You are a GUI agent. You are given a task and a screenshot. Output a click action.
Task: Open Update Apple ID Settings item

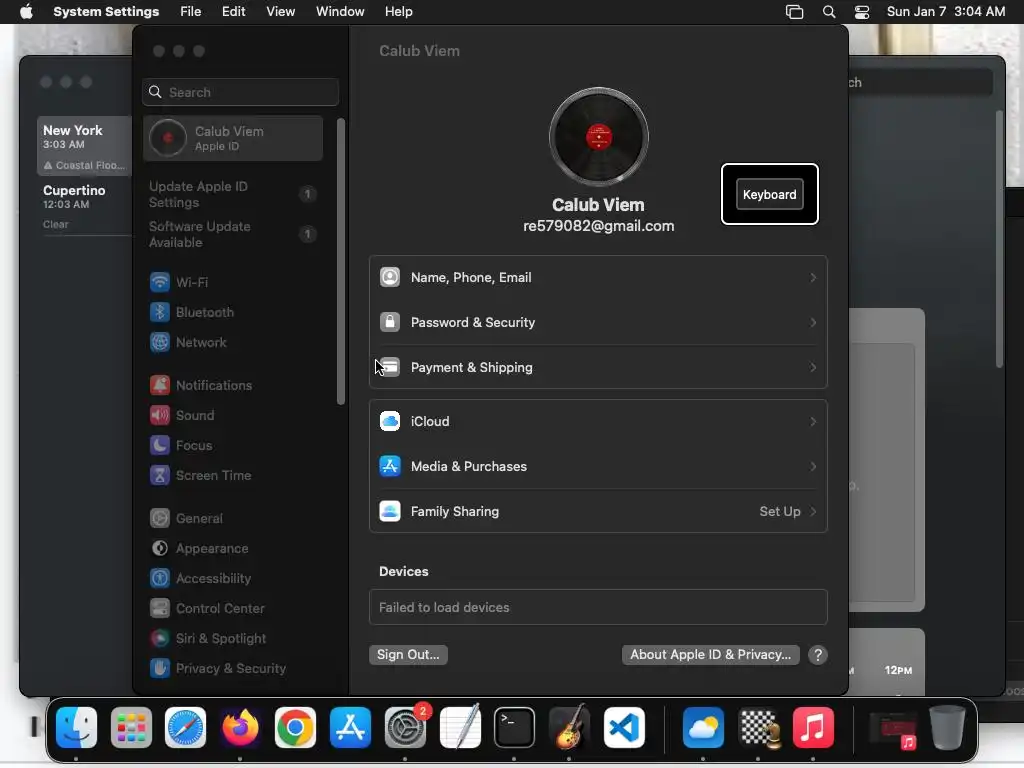click(x=233, y=194)
